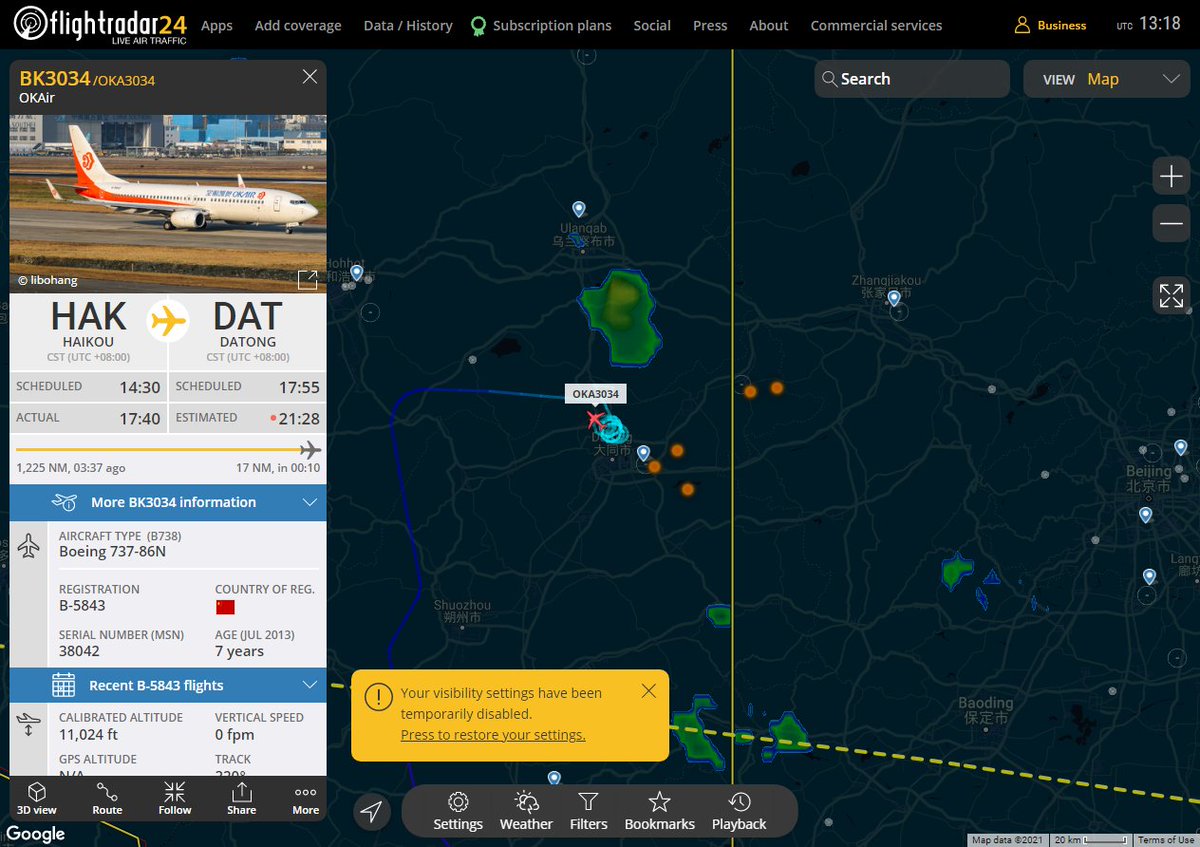Open the Weather overlay menu
1200x847 pixels.
coord(525,810)
